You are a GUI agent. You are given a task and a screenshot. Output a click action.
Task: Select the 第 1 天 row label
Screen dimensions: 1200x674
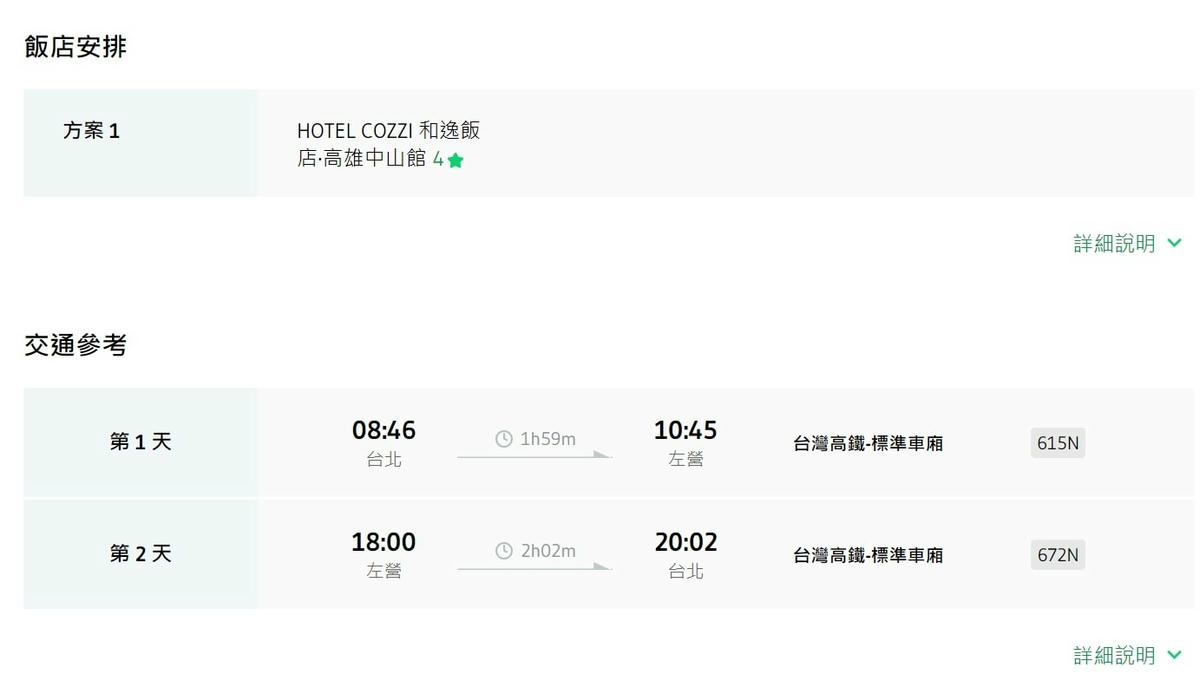[140, 441]
